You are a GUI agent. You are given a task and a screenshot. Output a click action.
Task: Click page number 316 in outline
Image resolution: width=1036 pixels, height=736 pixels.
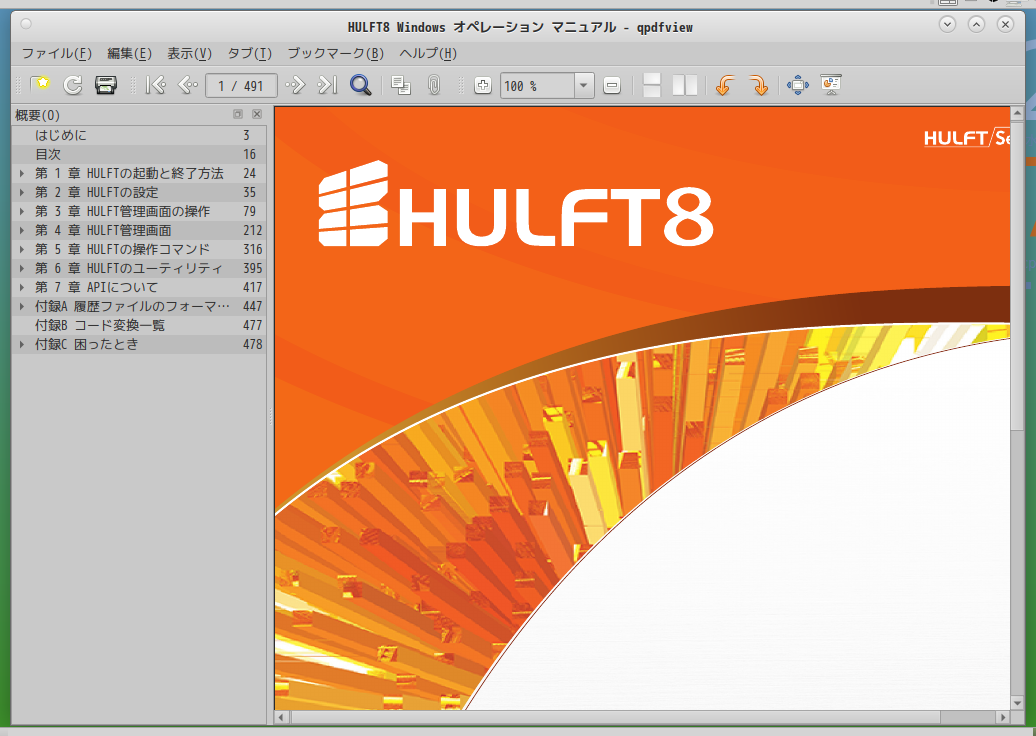pyautogui.click(x=252, y=249)
